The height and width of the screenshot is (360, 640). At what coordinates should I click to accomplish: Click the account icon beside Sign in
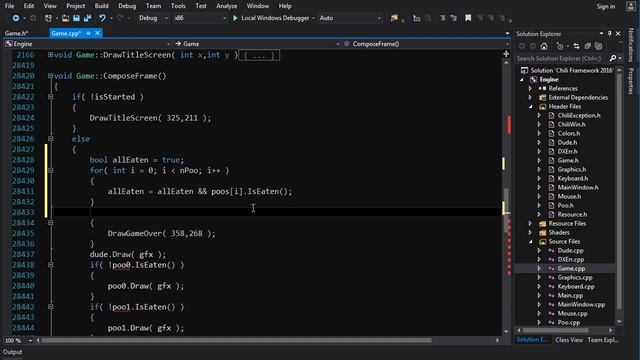(631, 6)
